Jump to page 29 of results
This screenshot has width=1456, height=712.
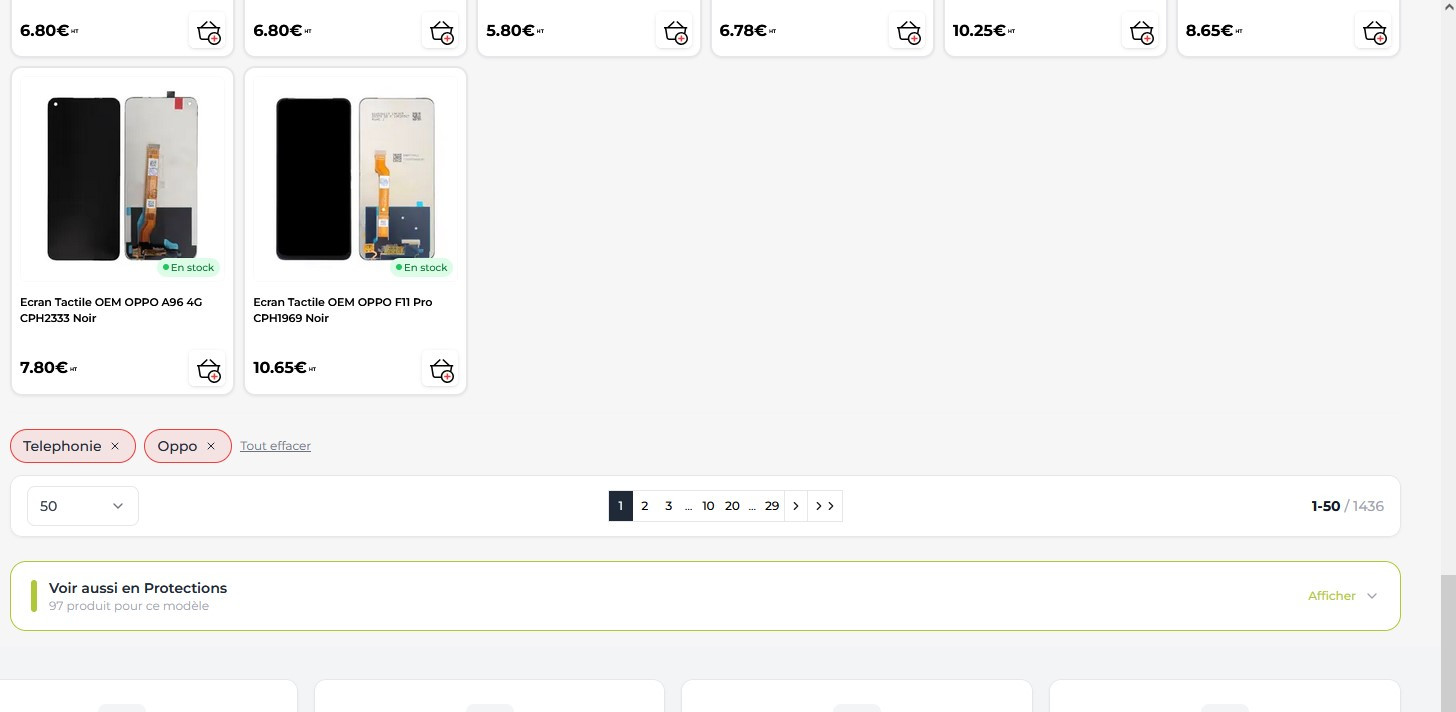772,506
